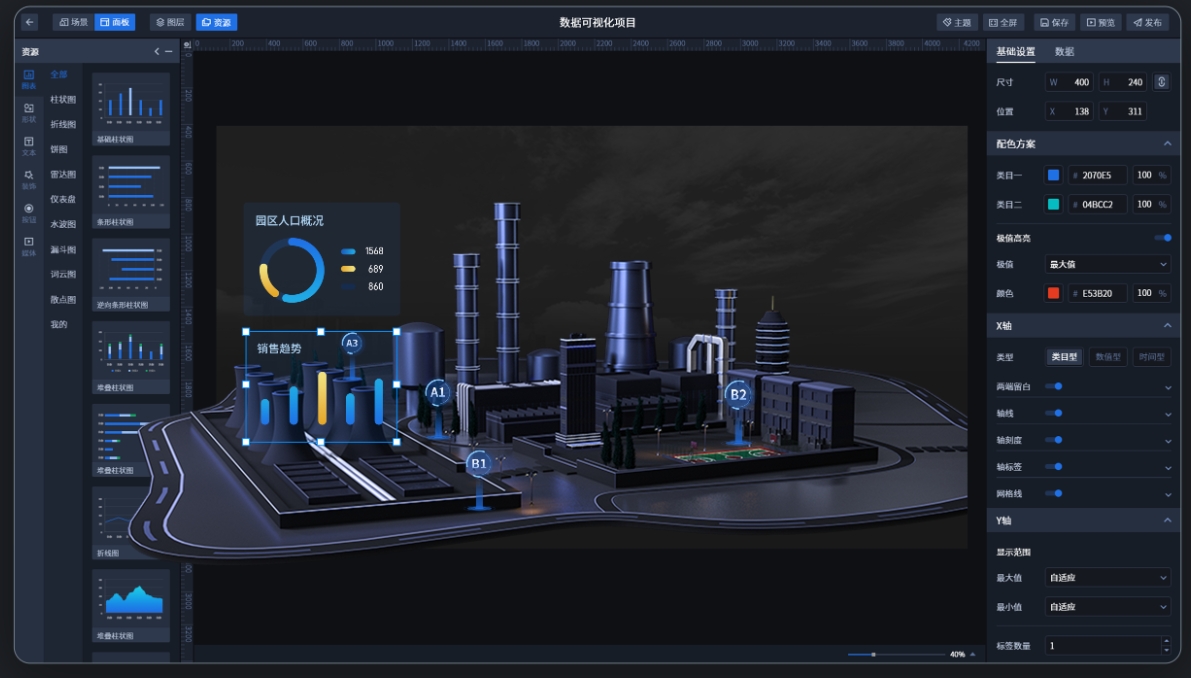Open the 媒体 (Media) sidebar category
The width and height of the screenshot is (1191, 678).
pos(29,246)
